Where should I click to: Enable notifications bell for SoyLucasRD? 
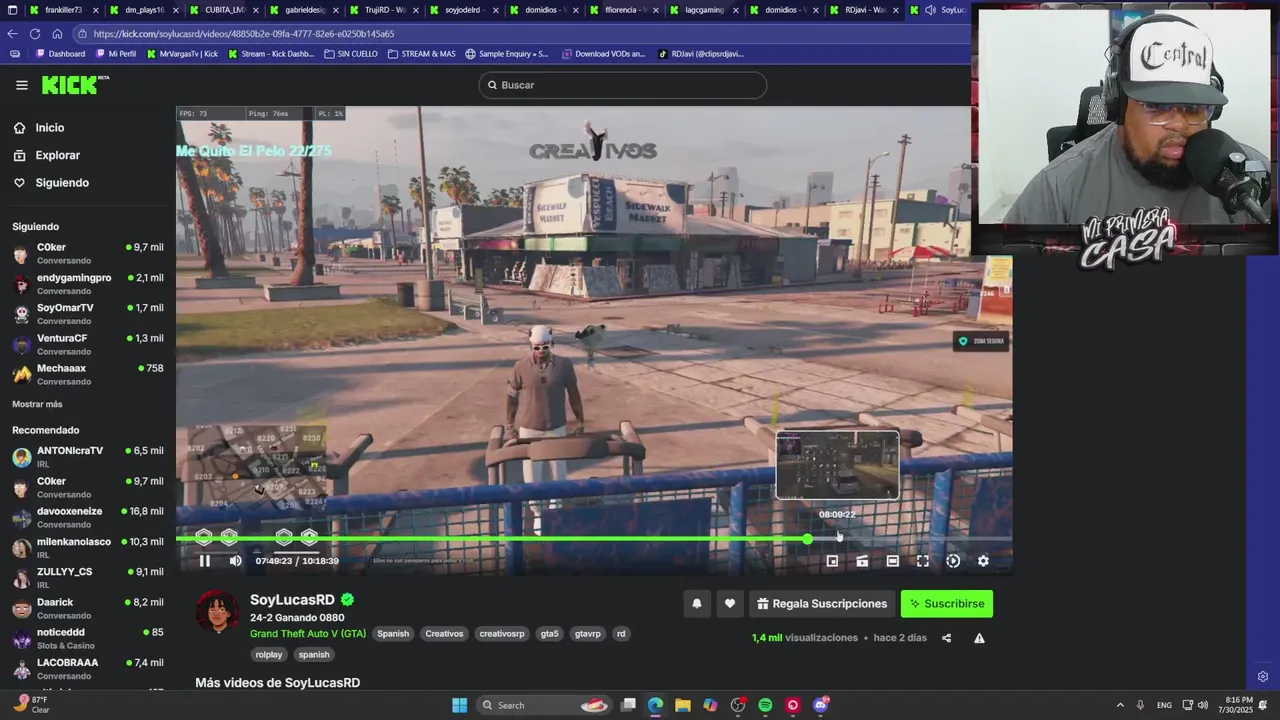[697, 604]
